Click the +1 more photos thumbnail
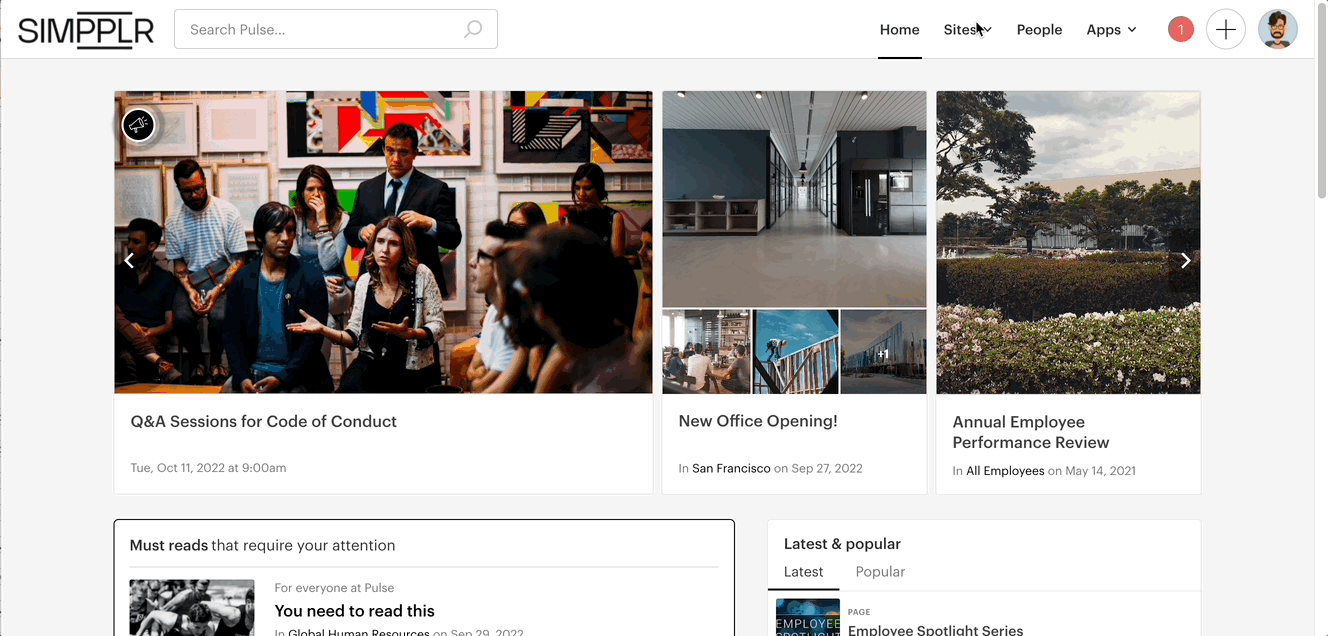This screenshot has width=1328, height=636. pyautogui.click(x=883, y=351)
